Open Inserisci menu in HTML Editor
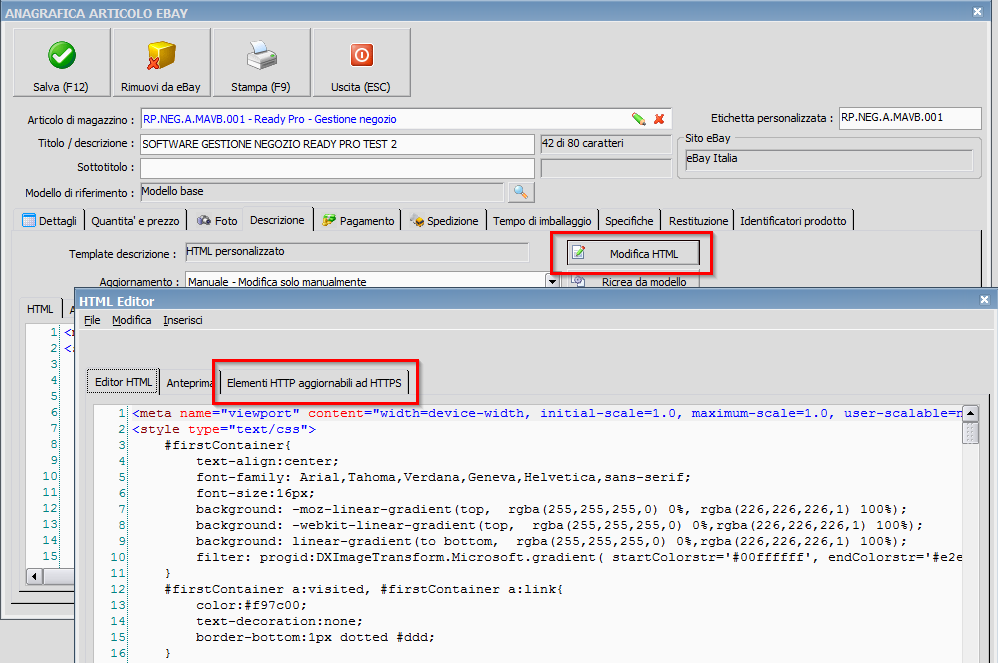 (183, 320)
